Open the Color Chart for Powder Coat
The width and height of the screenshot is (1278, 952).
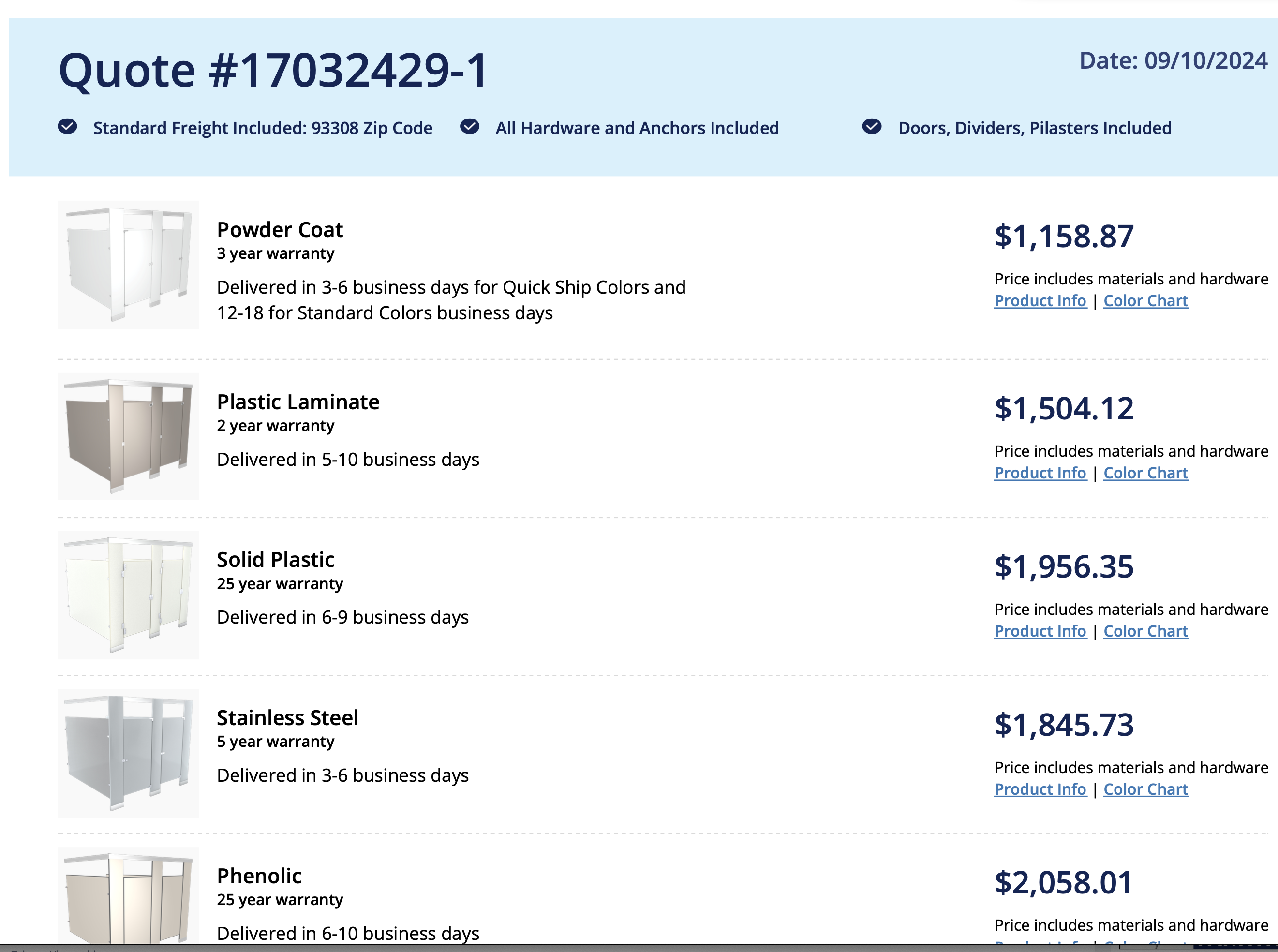coord(1145,301)
